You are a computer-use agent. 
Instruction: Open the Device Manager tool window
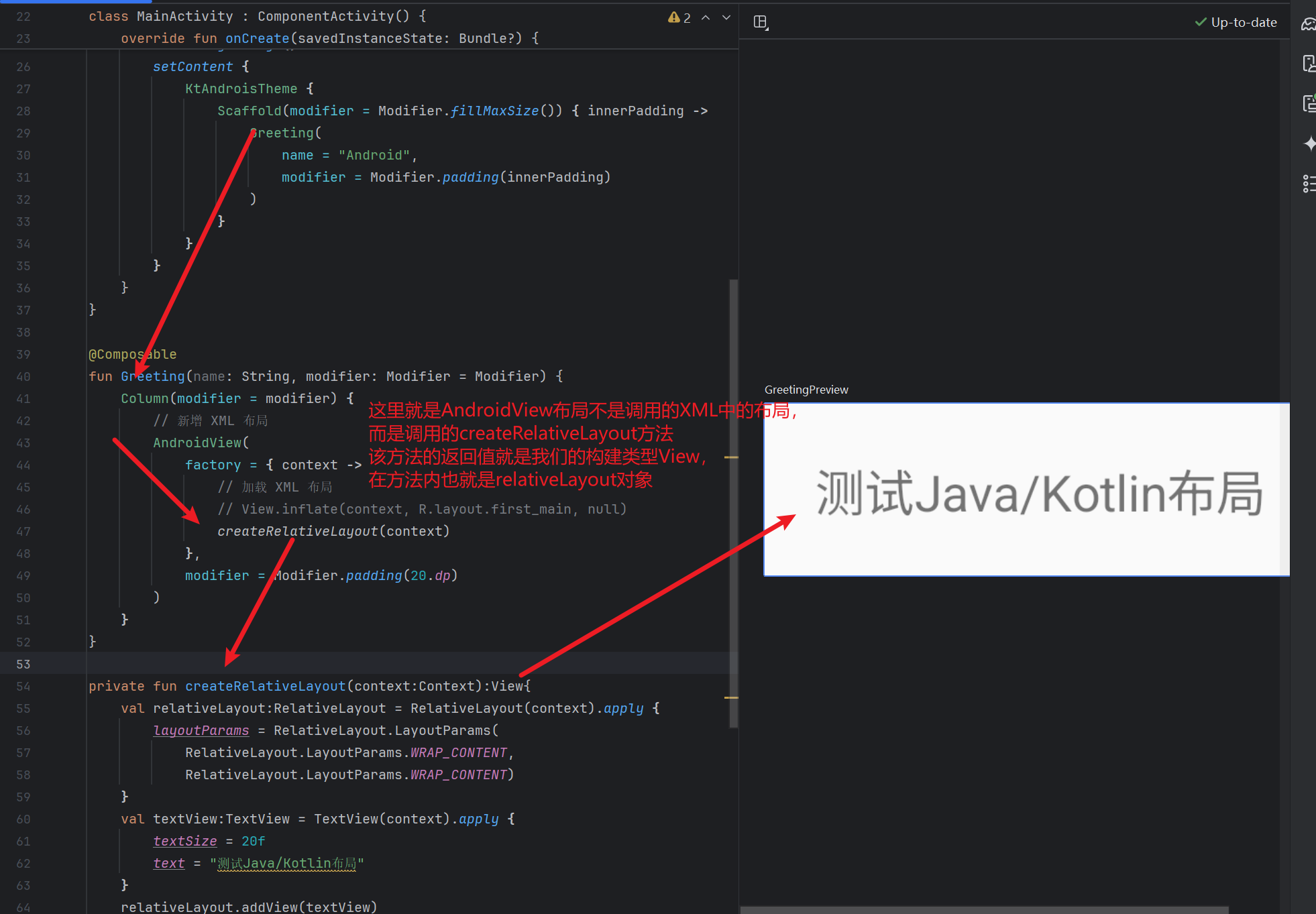[x=1309, y=64]
